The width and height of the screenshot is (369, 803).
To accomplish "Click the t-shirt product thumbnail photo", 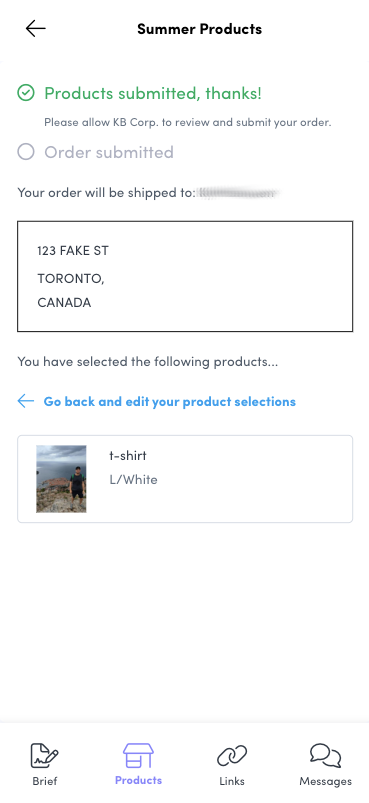I will [x=61, y=479].
